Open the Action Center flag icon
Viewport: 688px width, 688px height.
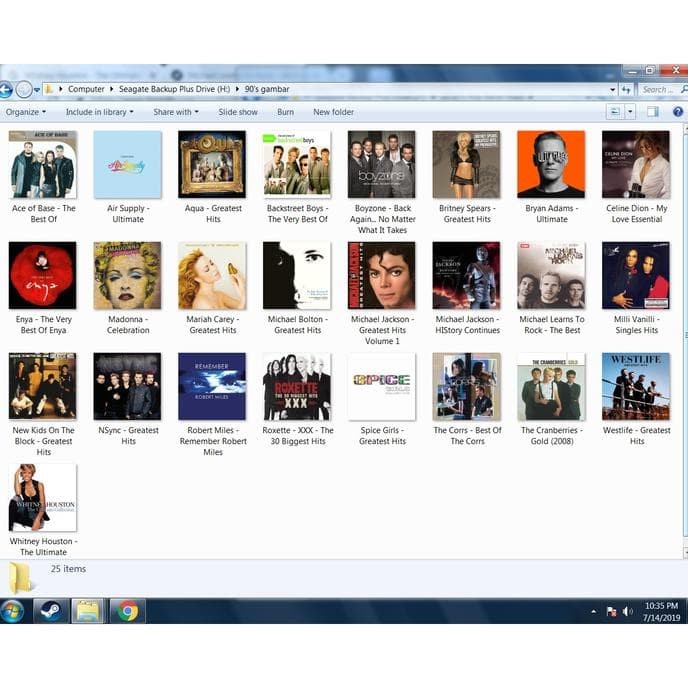(x=611, y=612)
